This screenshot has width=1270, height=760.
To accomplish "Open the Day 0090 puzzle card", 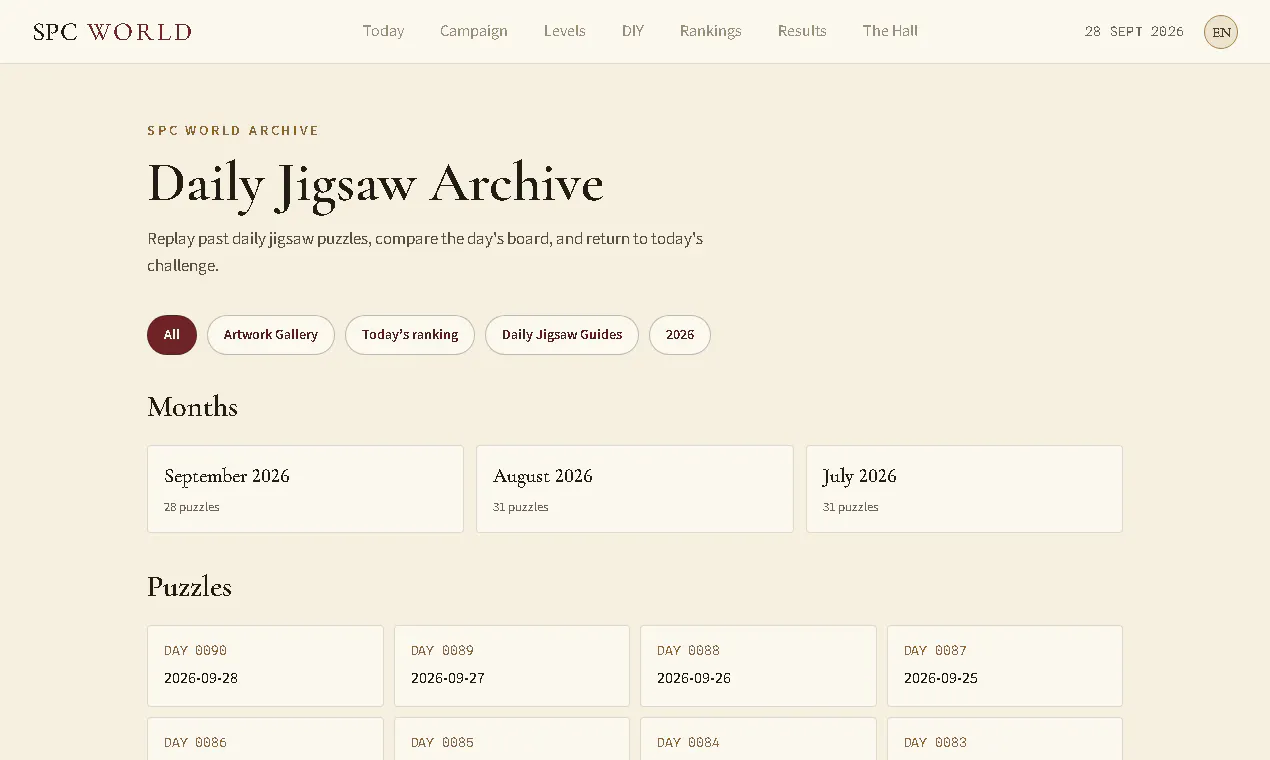I will tap(265, 666).
